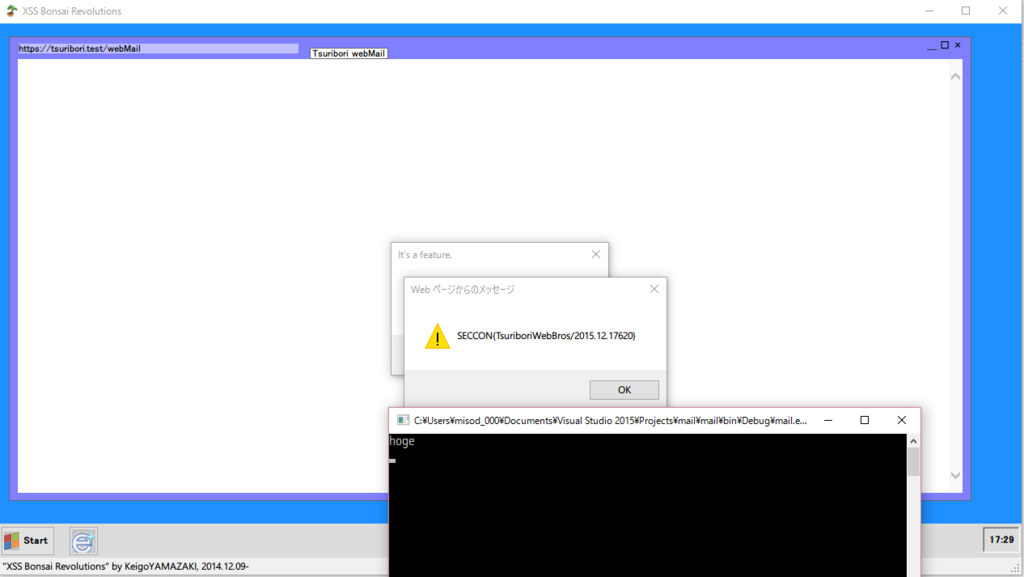
Task: Minimize the XSS Bonsai Revolutions window
Action: [929, 11]
